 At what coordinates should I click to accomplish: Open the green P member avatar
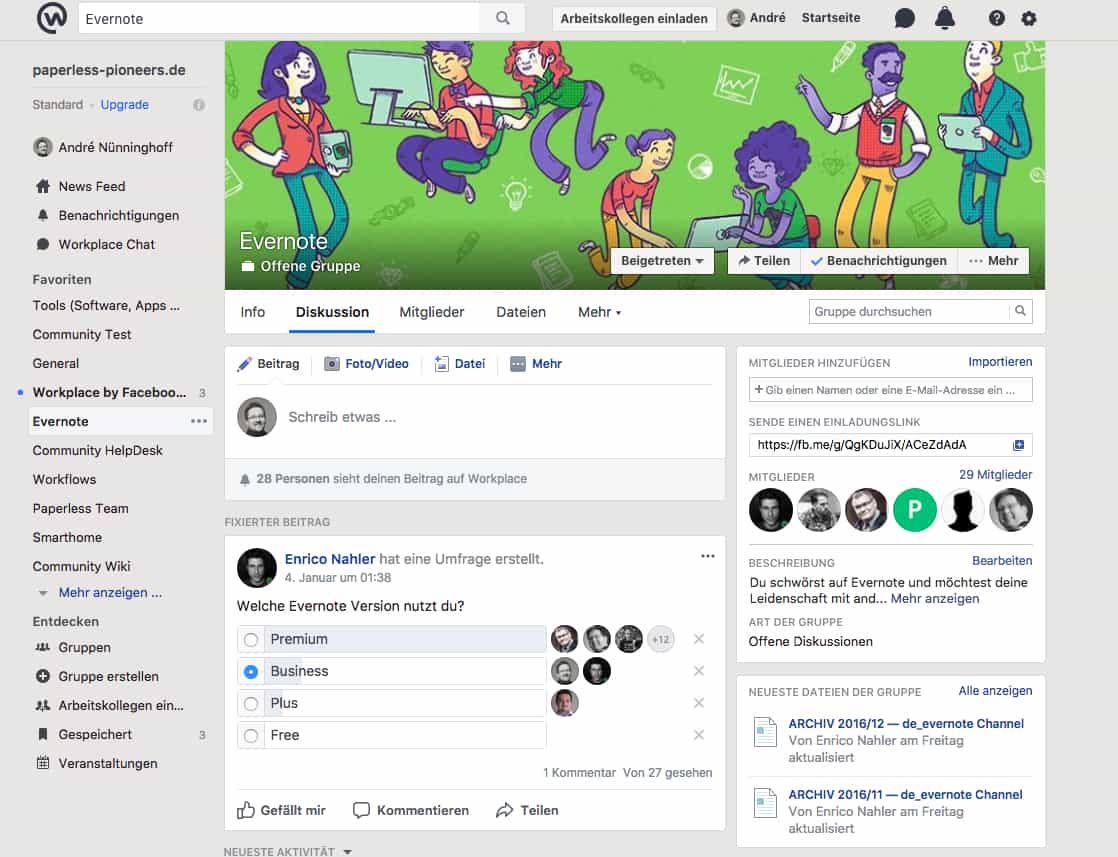click(x=915, y=510)
